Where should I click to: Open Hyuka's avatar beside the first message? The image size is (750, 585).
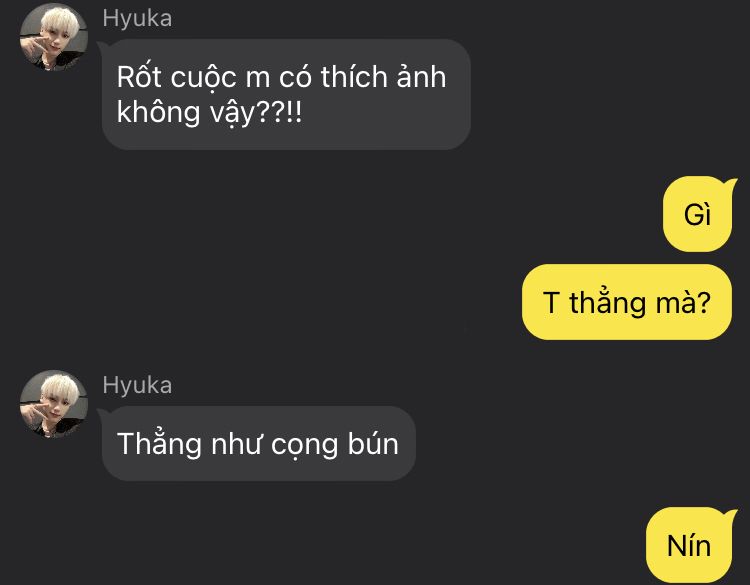[x=54, y=37]
